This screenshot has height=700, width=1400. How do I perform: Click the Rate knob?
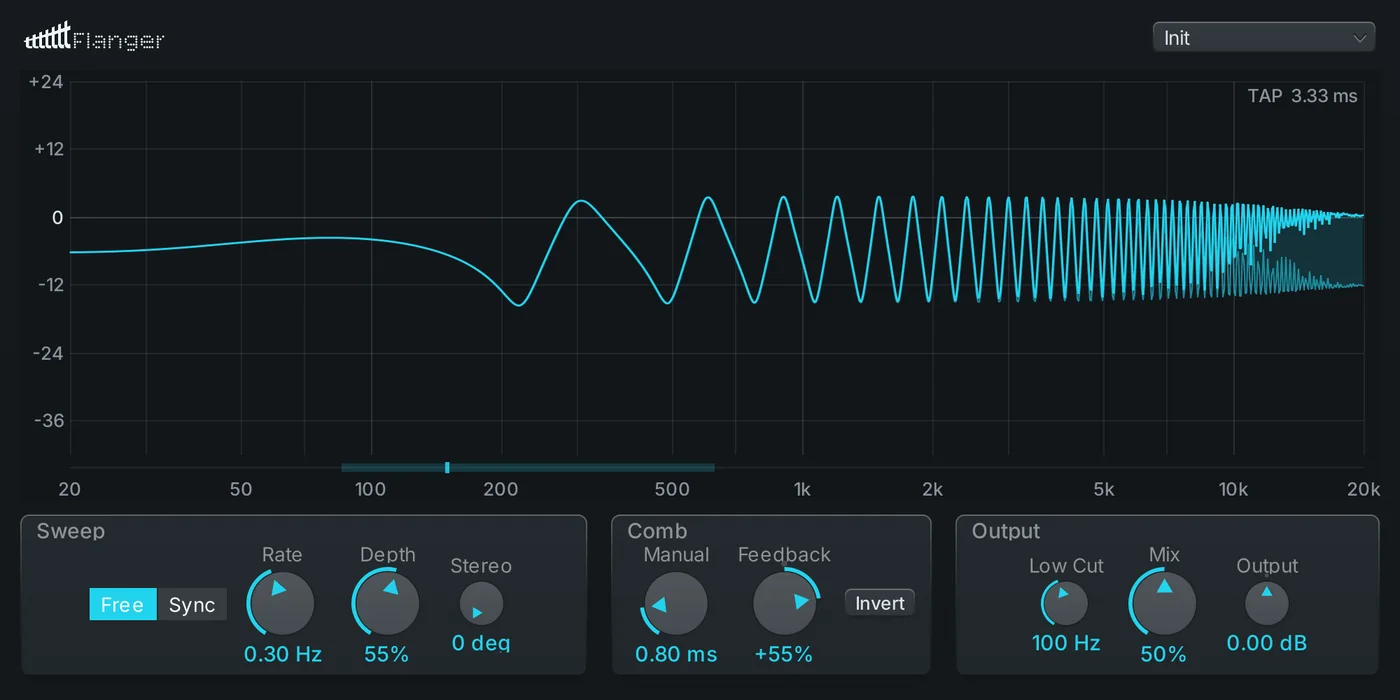coord(282,603)
